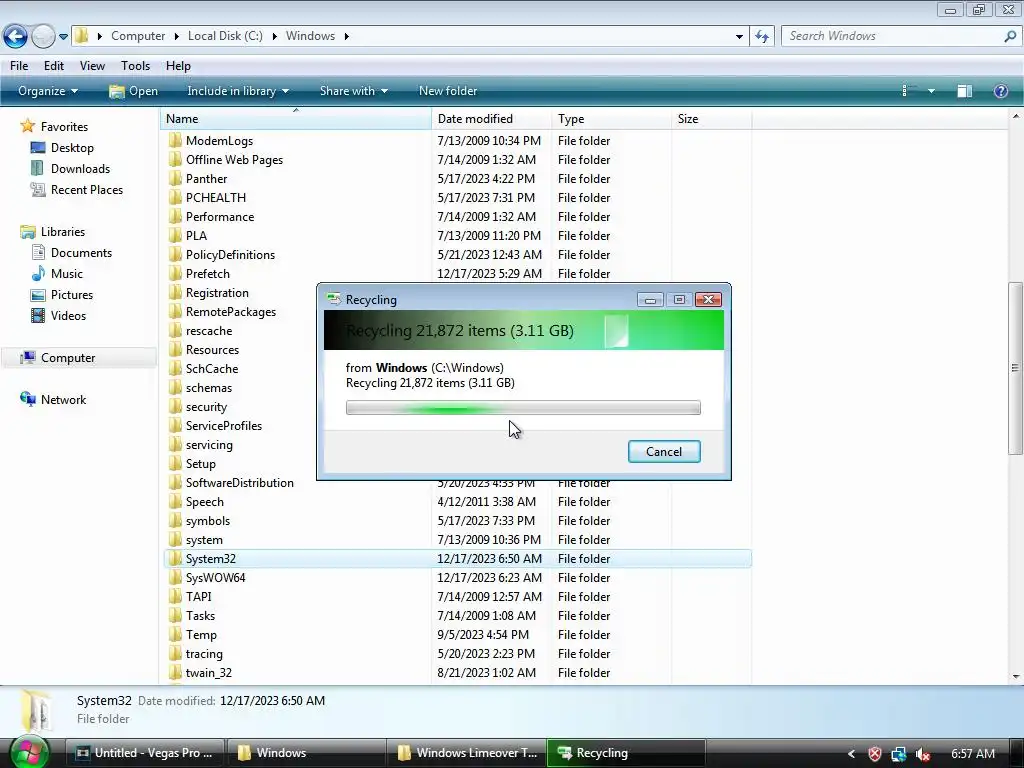The width and height of the screenshot is (1024, 768).
Task: Select the Music library
Action: click(x=67, y=274)
